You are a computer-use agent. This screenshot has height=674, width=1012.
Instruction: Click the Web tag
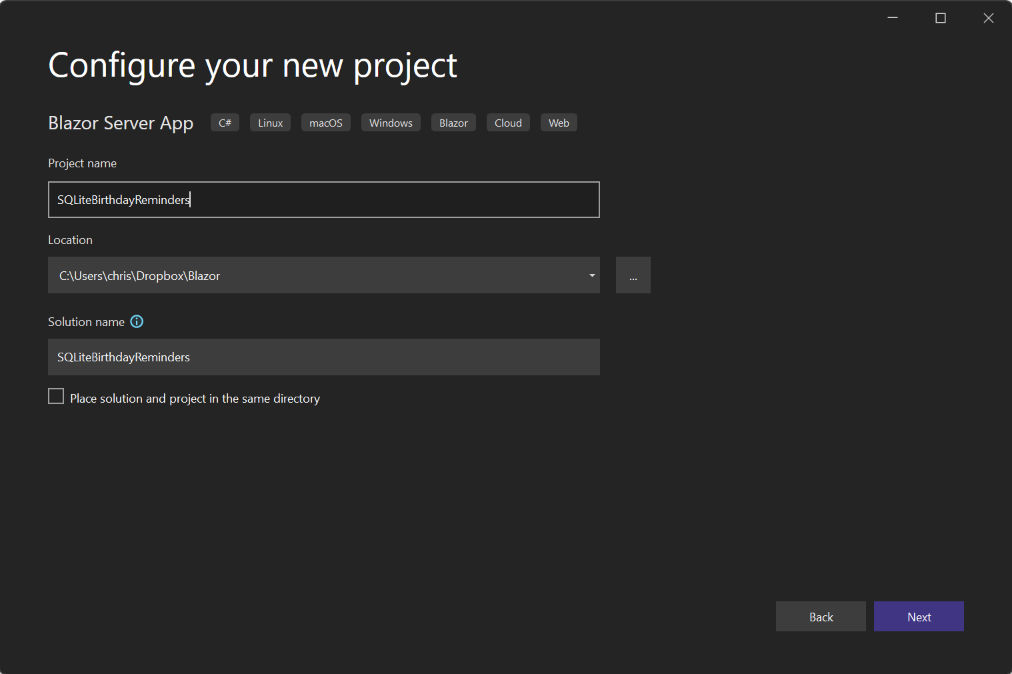pos(559,123)
